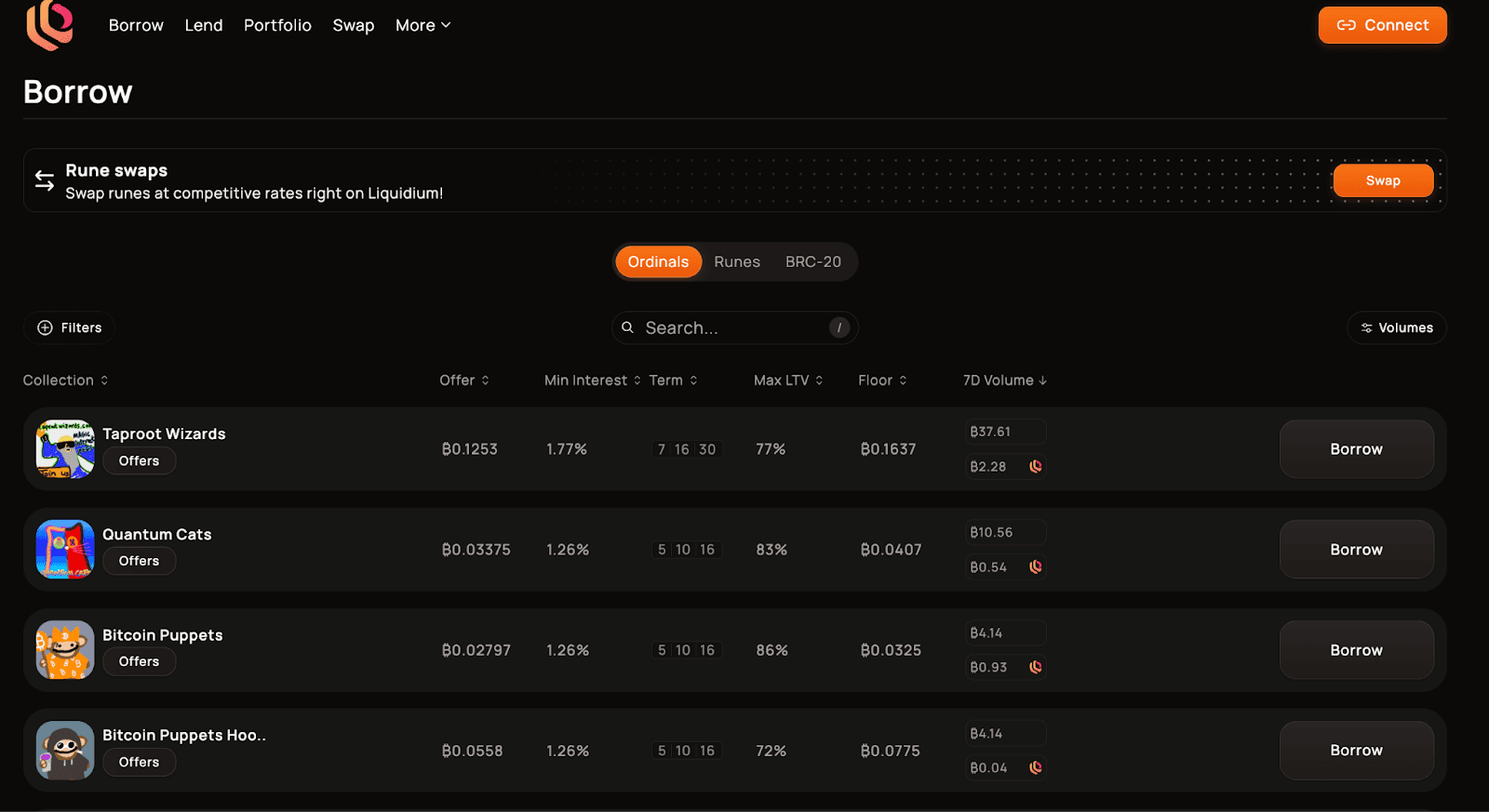Open the Filters panel
This screenshot has width=1489, height=812.
tap(70, 327)
